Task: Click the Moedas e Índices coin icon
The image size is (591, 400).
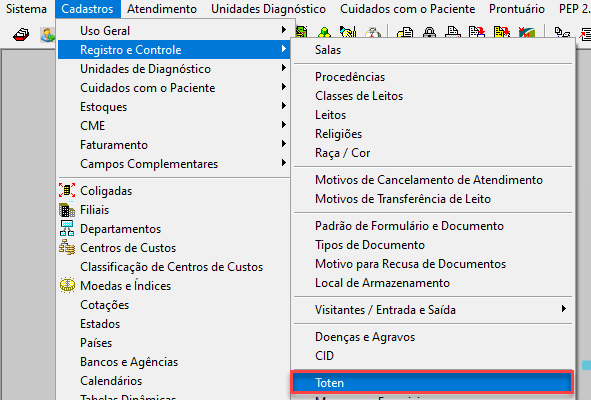Action: [67, 285]
